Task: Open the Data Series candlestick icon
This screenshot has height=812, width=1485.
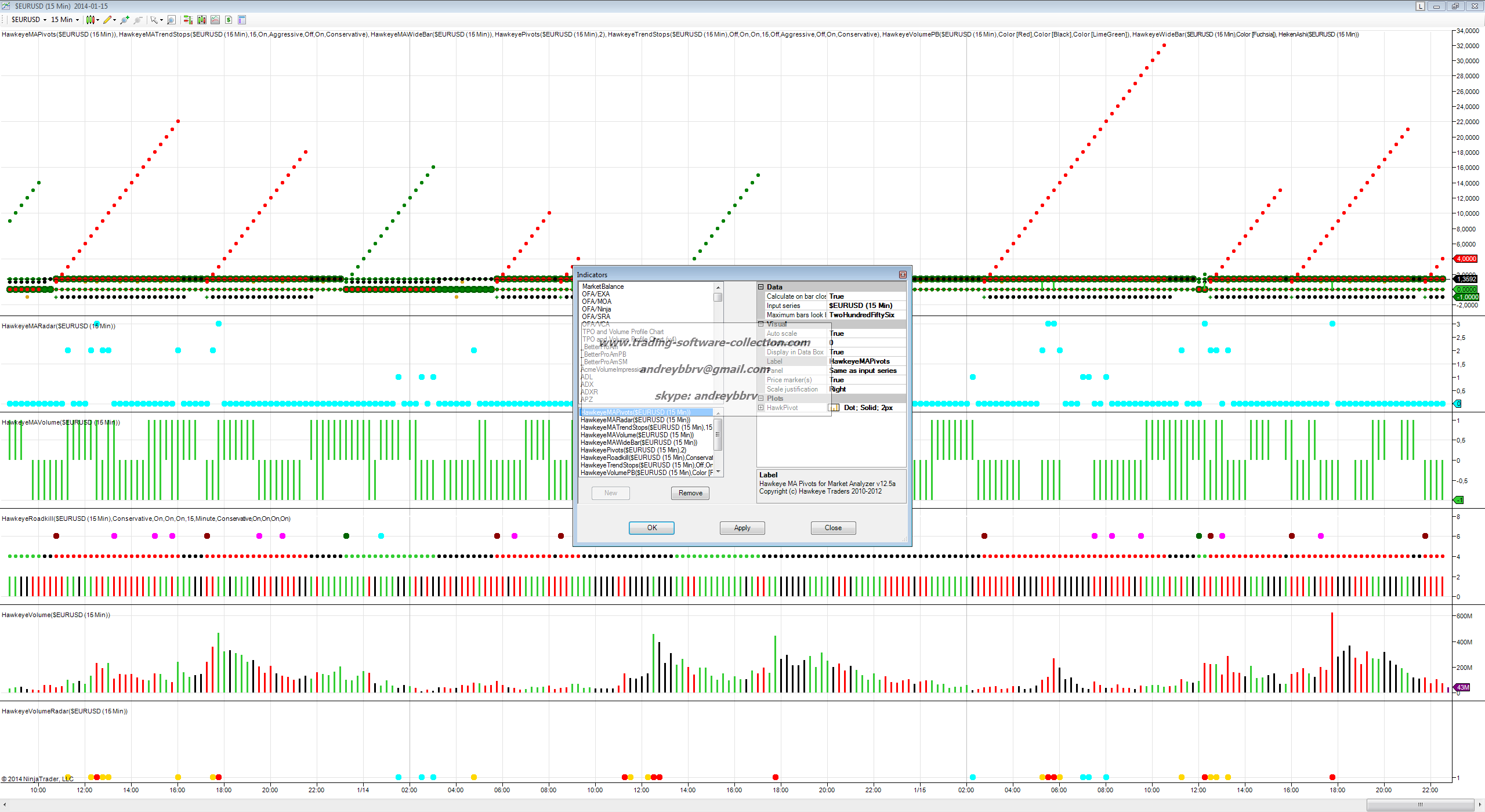Action: coord(201,20)
